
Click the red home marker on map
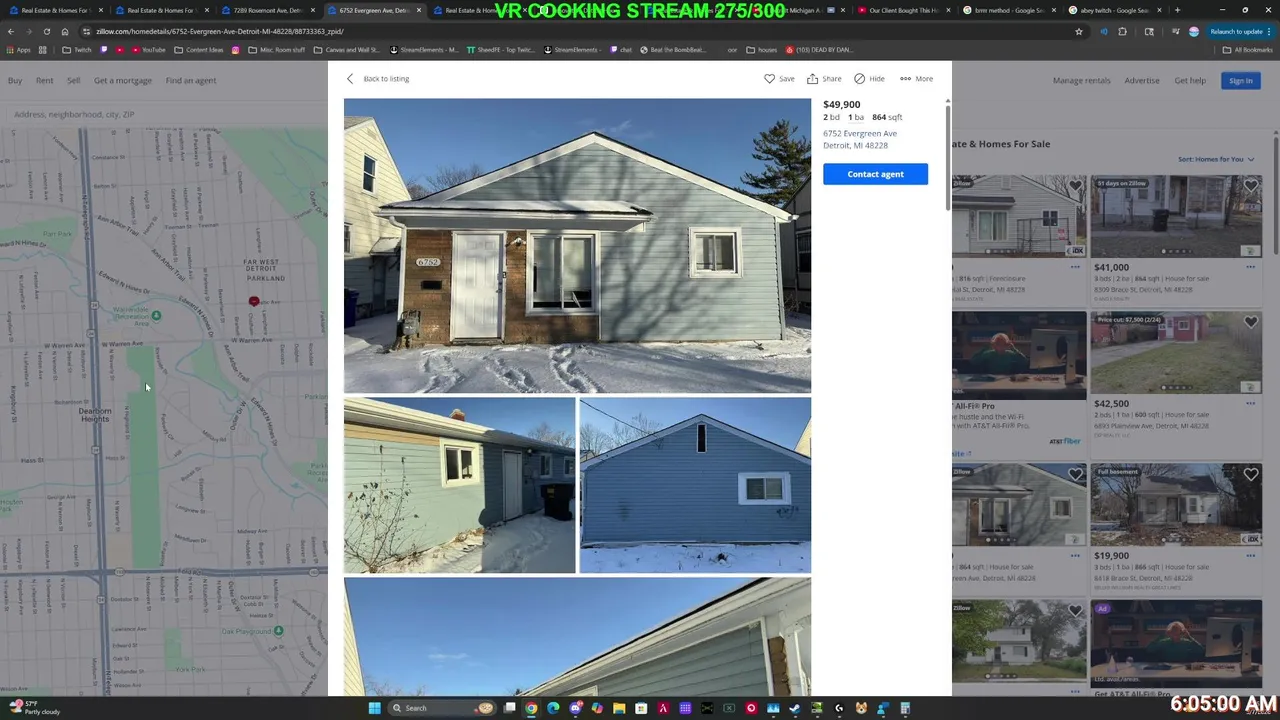(x=254, y=301)
